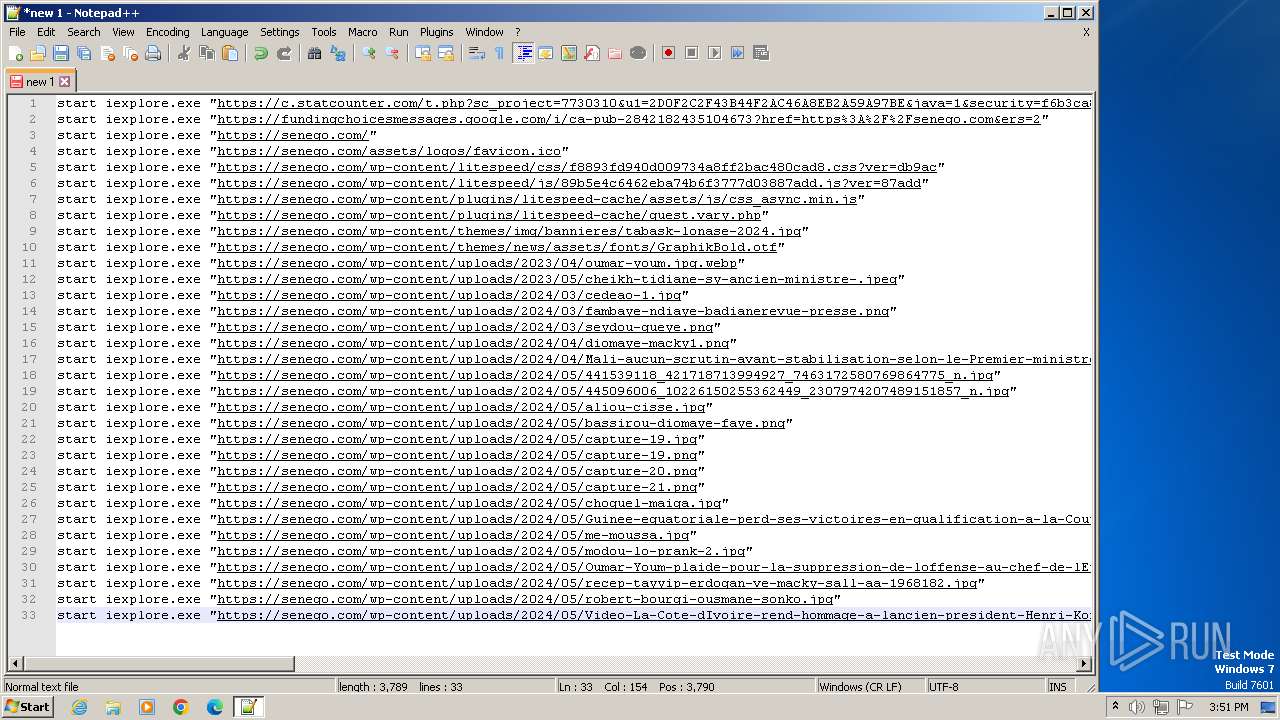Click the menu bar X to close document
The image size is (1280, 720).
(x=1086, y=32)
